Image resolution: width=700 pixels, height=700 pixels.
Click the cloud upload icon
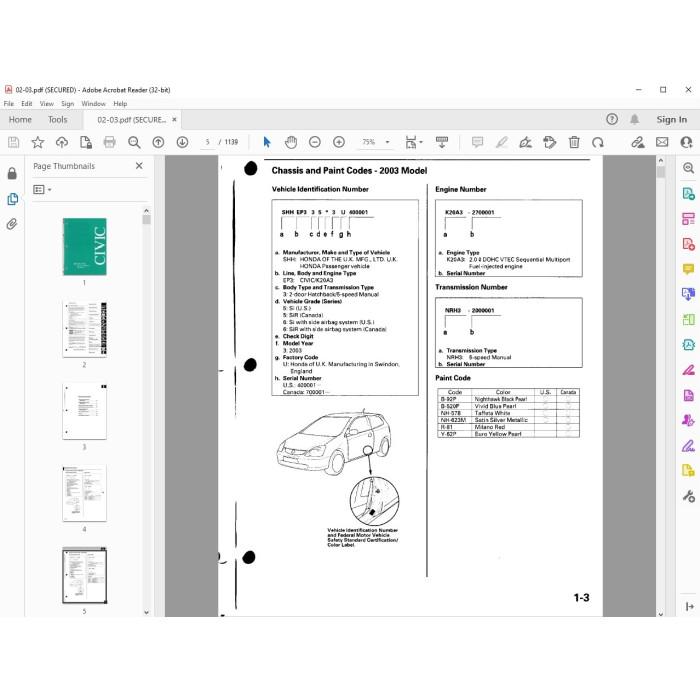tap(62, 142)
